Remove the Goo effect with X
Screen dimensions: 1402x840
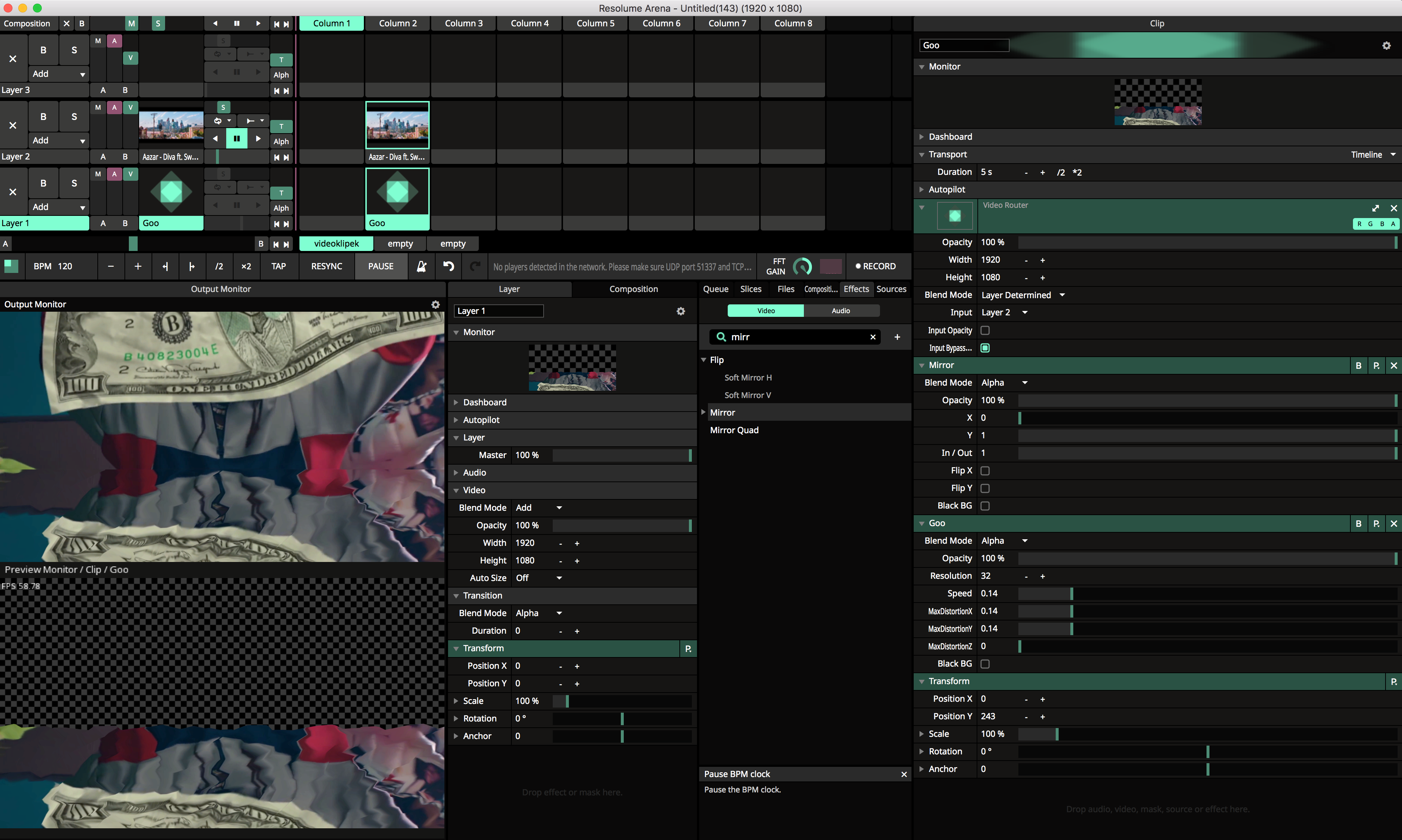pyautogui.click(x=1394, y=524)
